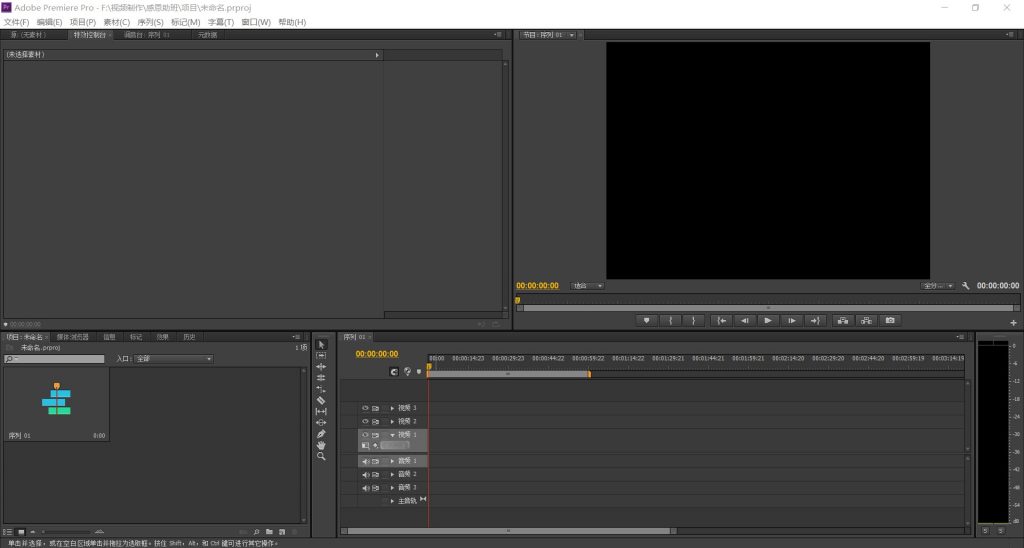The width and height of the screenshot is (1024, 548).
Task: Click the Extract button
Action: click(x=867, y=321)
